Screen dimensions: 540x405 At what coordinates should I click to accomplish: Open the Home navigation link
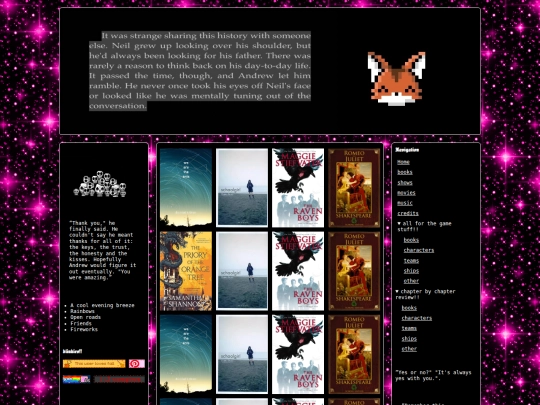pyautogui.click(x=403, y=162)
